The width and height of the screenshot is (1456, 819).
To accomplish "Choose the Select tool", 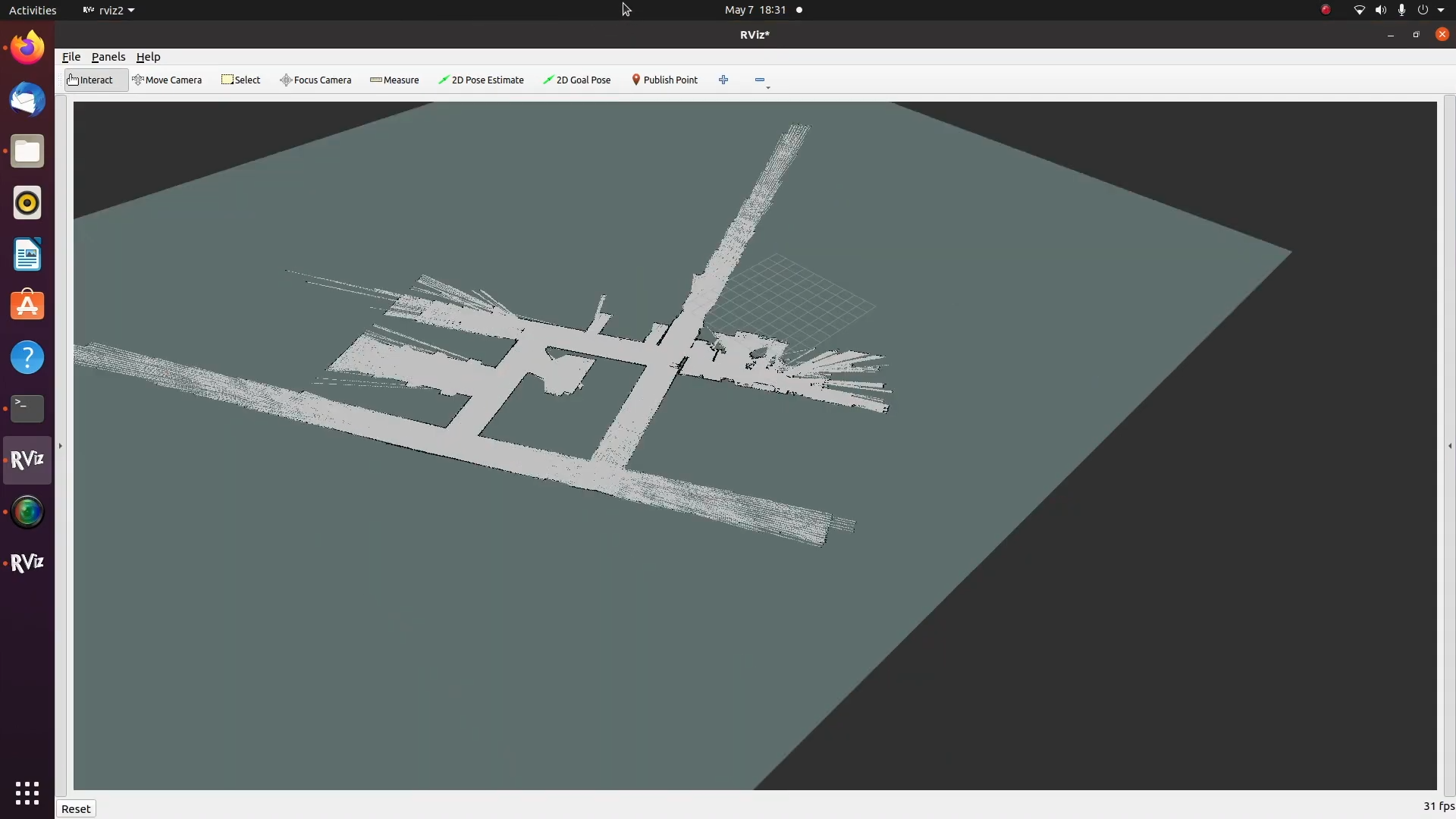I will tap(240, 80).
